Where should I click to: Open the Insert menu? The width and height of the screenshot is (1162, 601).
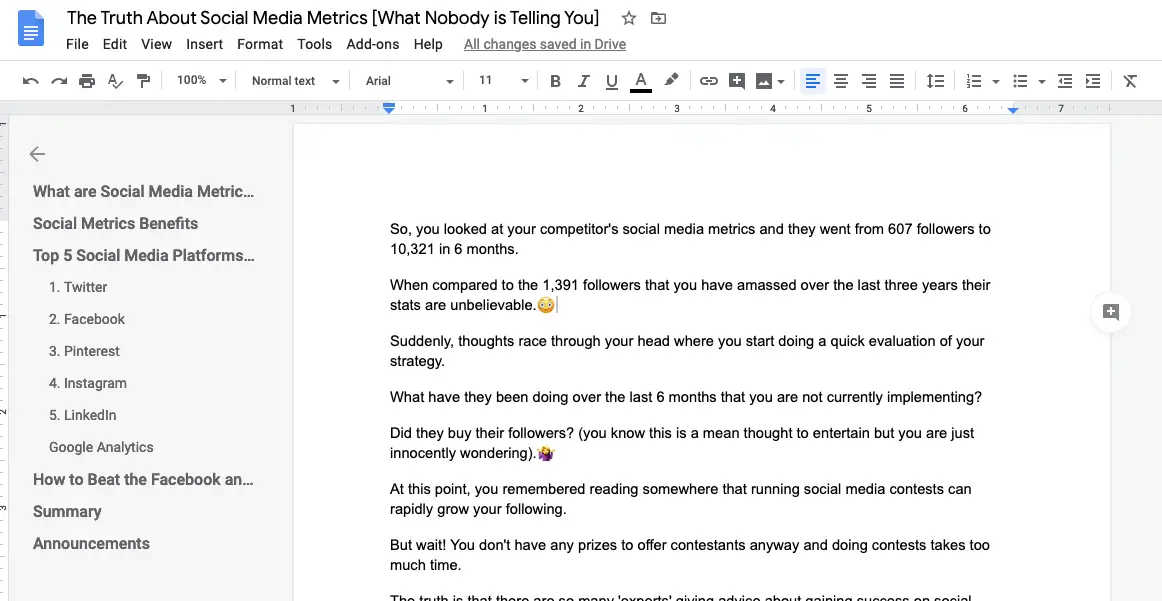pyautogui.click(x=205, y=44)
